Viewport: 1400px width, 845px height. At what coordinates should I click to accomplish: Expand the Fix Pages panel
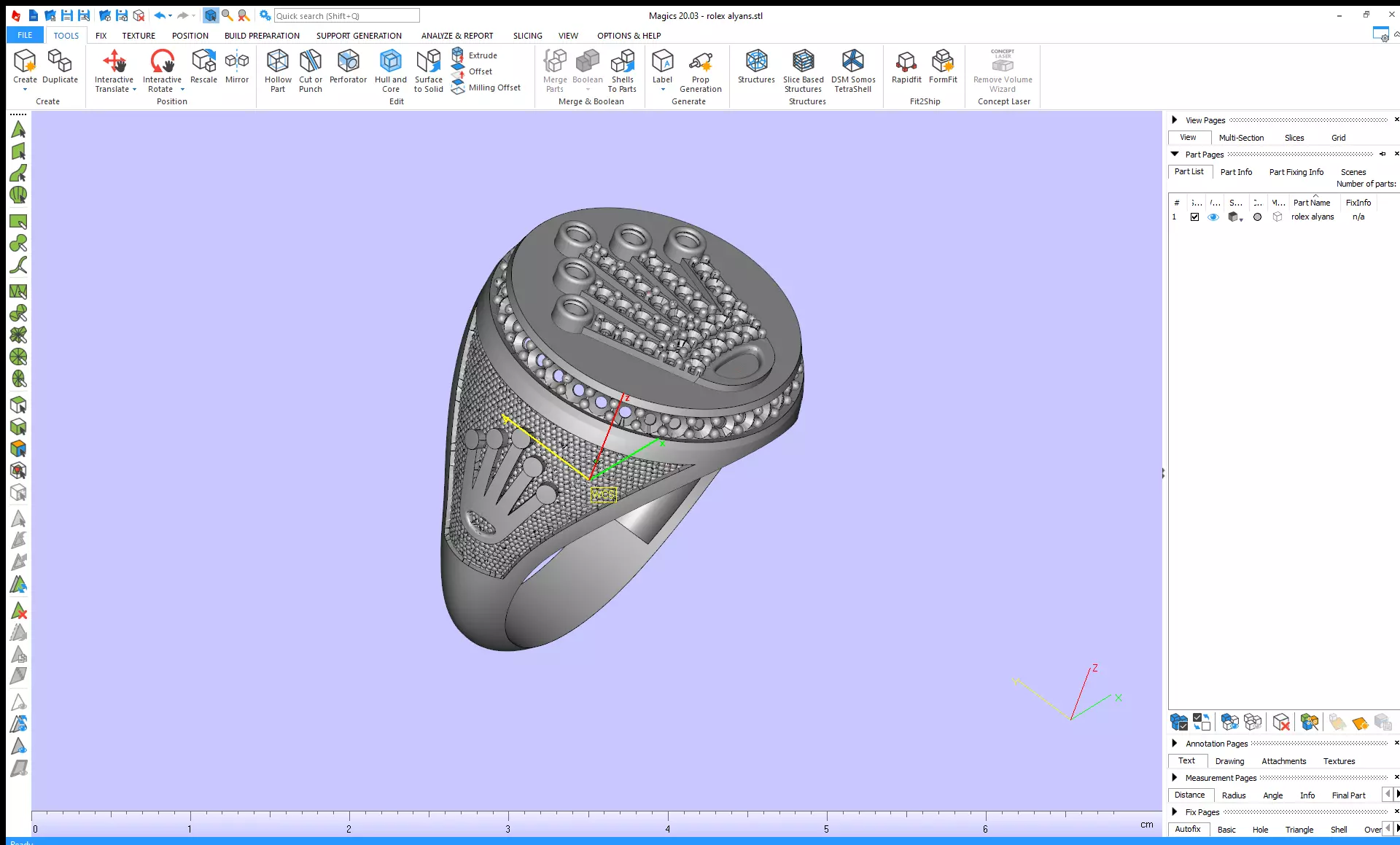[1175, 811]
